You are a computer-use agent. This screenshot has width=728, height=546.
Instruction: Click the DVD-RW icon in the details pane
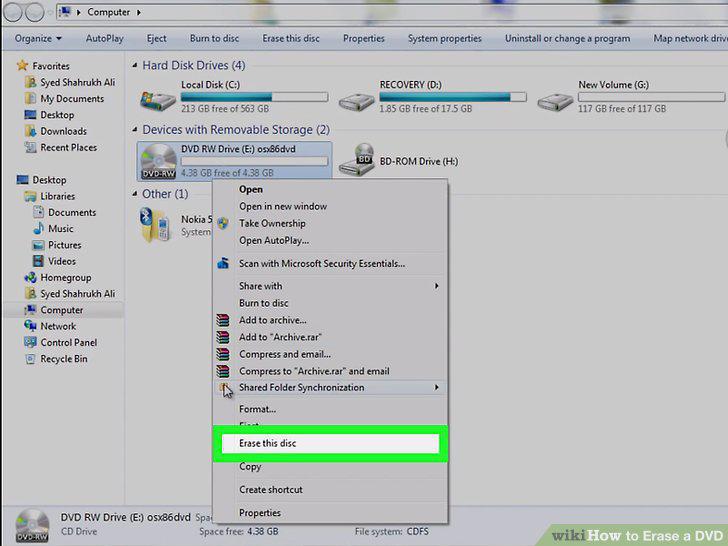coord(32,526)
